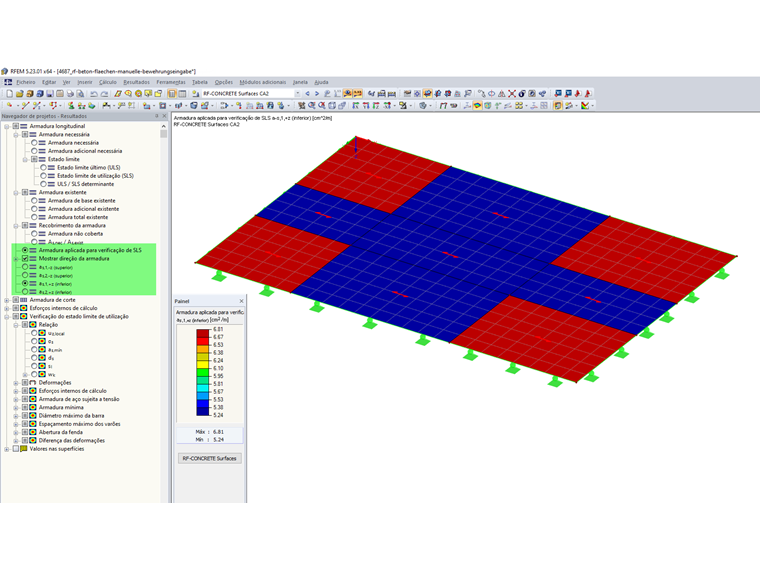The width and height of the screenshot is (760, 570).
Task: Click the navigator vertical scrollbar thumb
Action: click(x=164, y=134)
